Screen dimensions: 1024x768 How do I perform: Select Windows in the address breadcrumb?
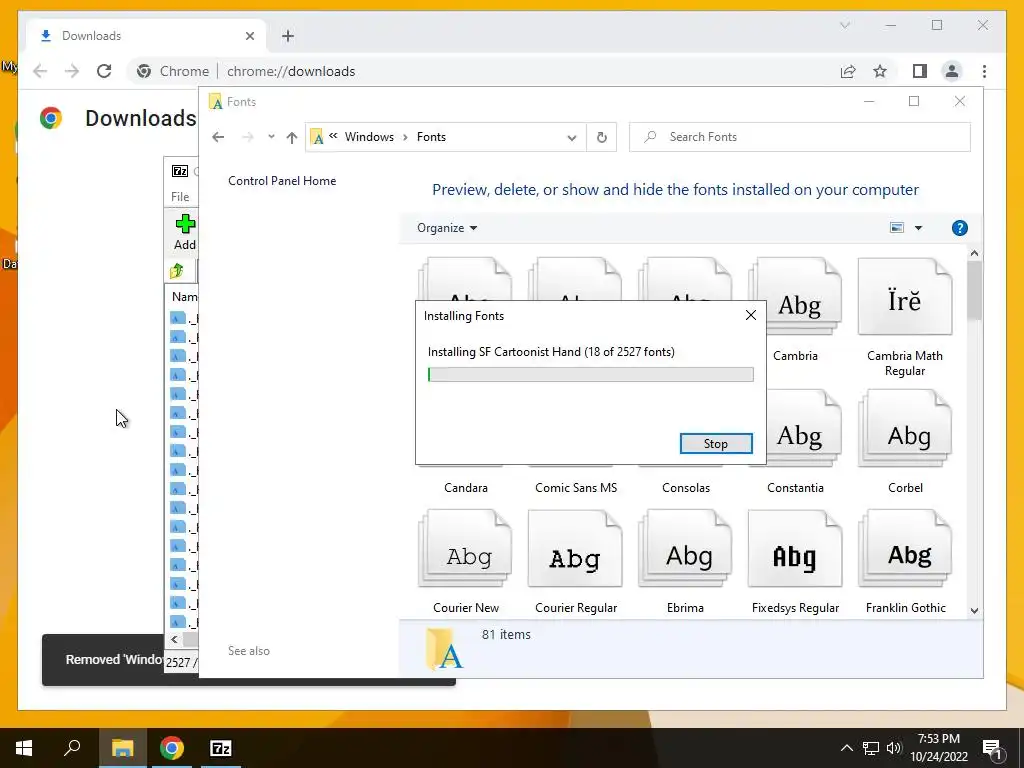(x=369, y=137)
